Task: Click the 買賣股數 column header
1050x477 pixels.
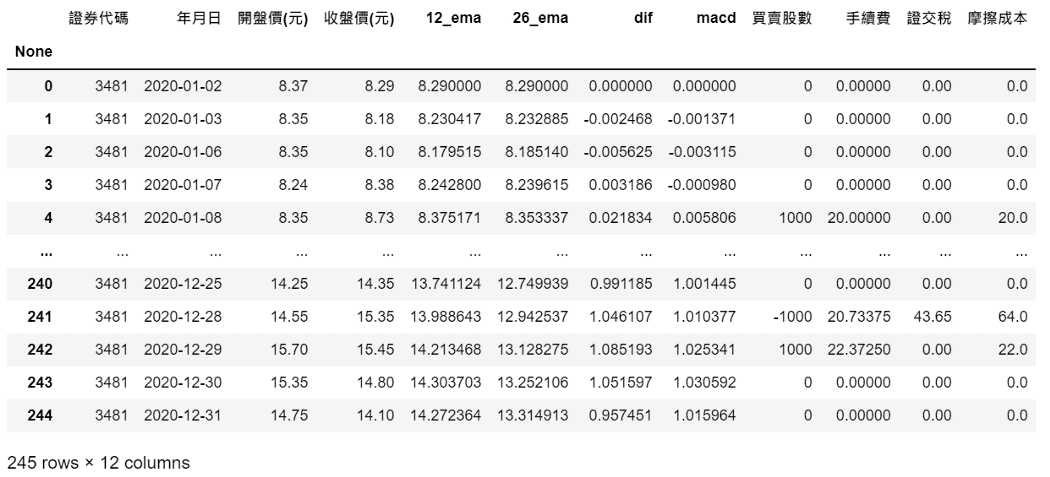Action: pos(782,19)
